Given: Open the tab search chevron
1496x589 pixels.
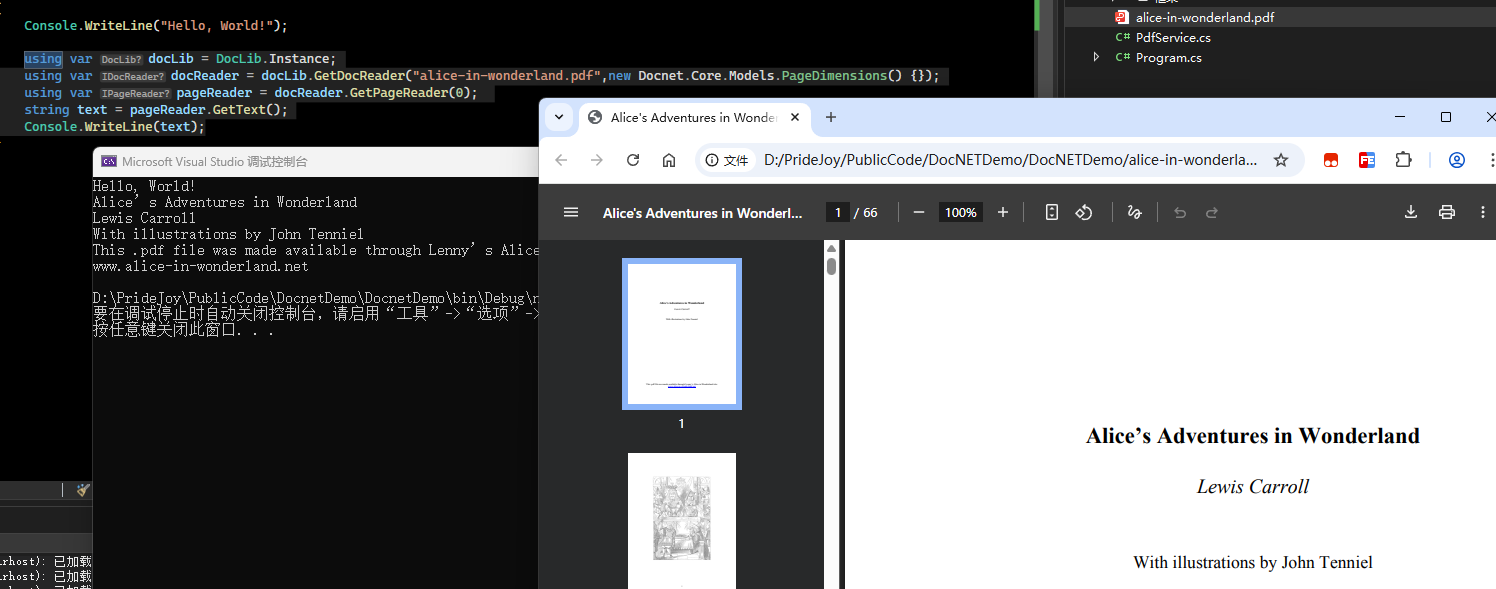Looking at the screenshot, I should [x=559, y=117].
